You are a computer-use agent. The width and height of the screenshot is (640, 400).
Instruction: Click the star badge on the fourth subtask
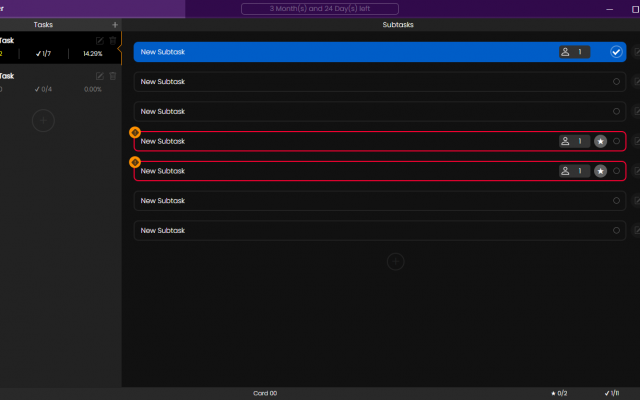click(x=600, y=142)
